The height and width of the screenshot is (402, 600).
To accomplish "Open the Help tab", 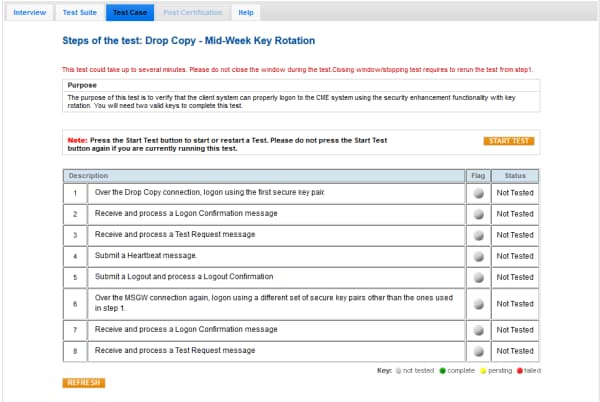I will pyautogui.click(x=246, y=12).
